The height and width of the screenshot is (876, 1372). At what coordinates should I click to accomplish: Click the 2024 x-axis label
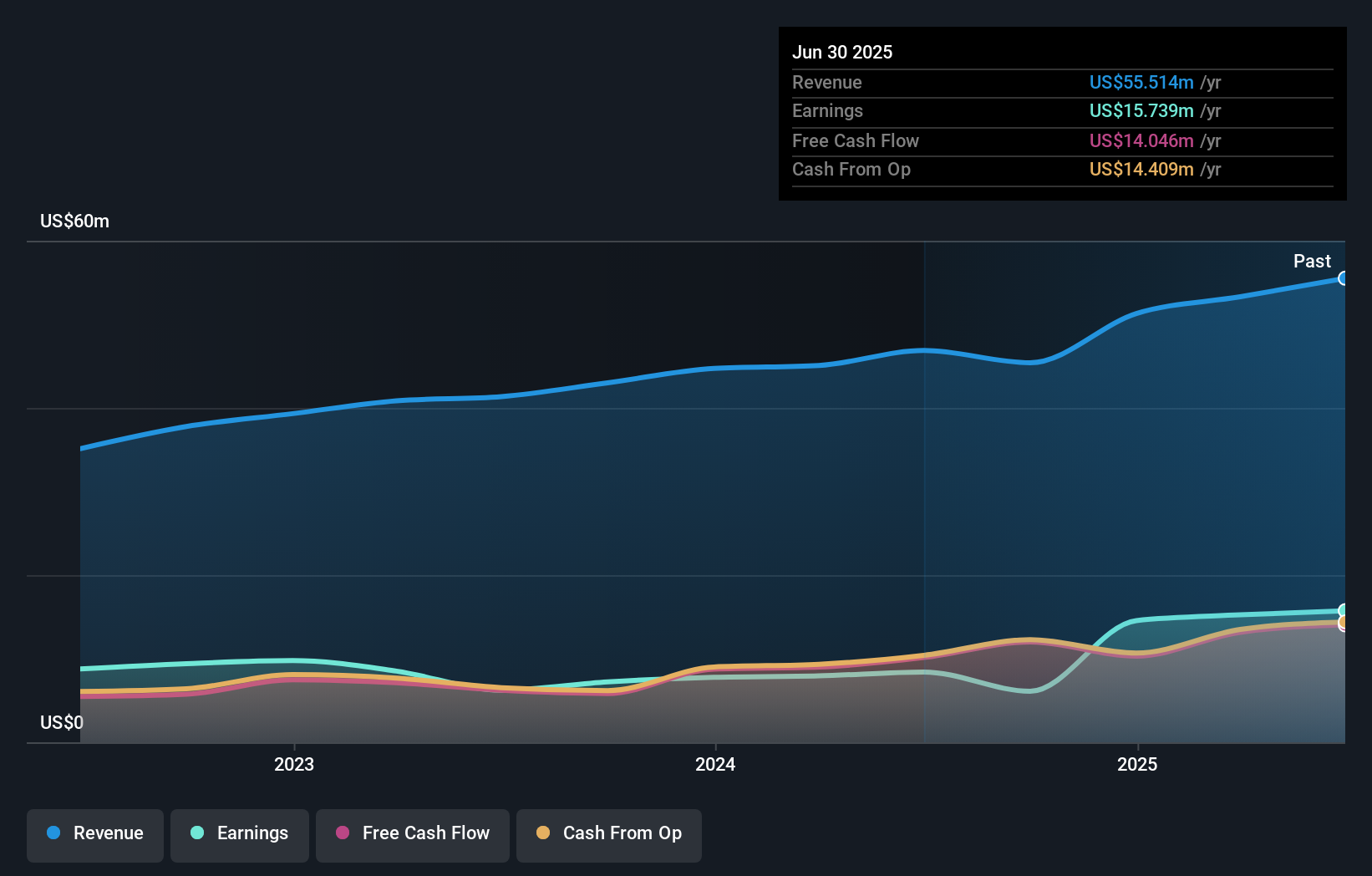click(x=715, y=764)
